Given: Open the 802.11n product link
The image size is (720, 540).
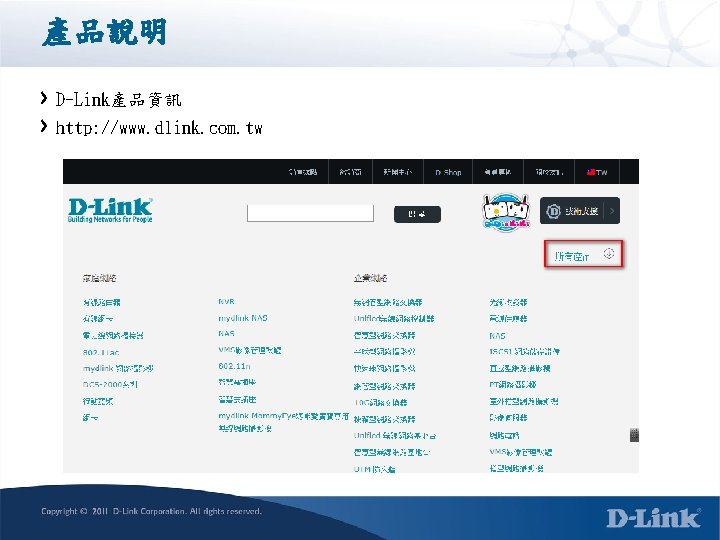Looking at the screenshot, I should click(x=234, y=366).
